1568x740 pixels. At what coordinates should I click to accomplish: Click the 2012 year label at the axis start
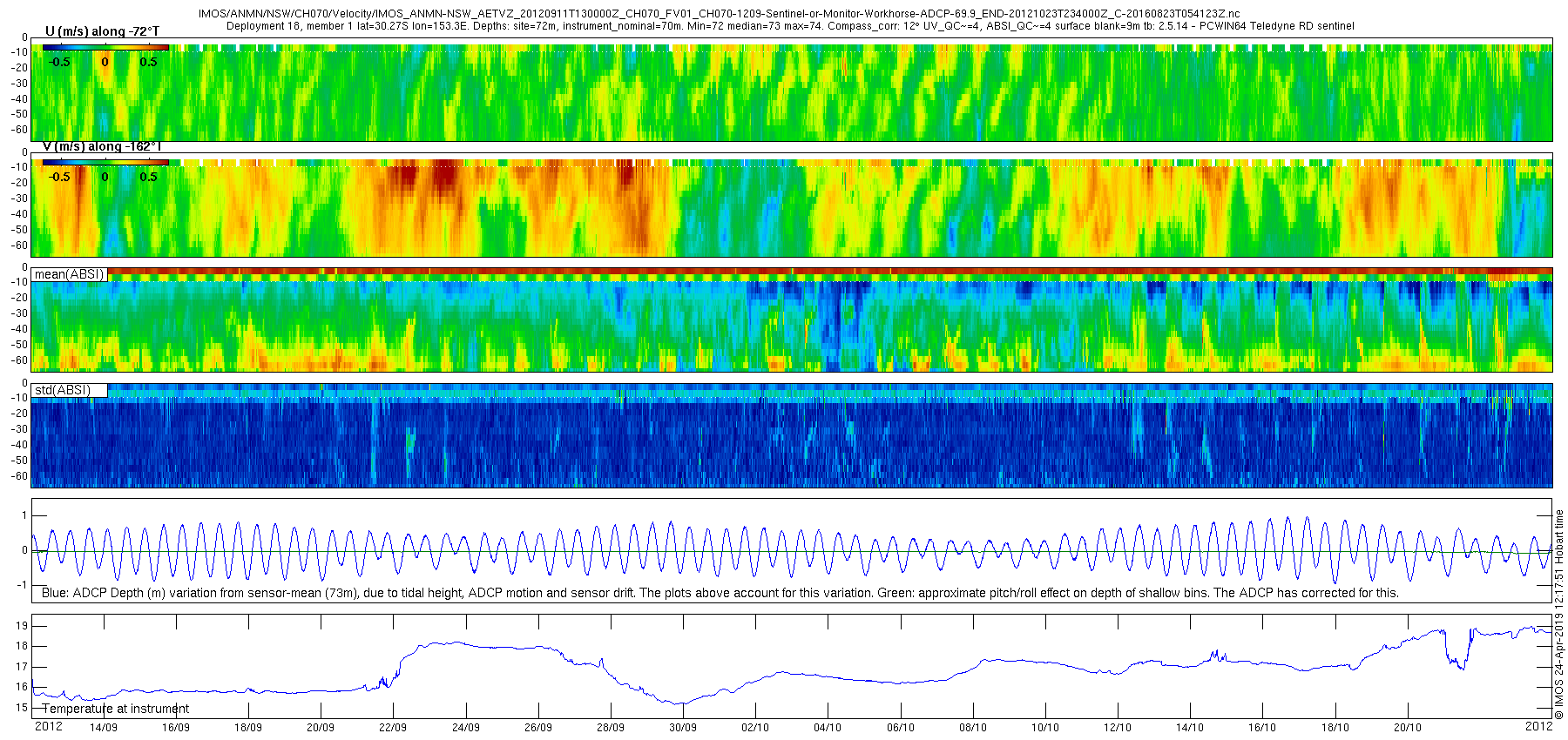pos(48,726)
